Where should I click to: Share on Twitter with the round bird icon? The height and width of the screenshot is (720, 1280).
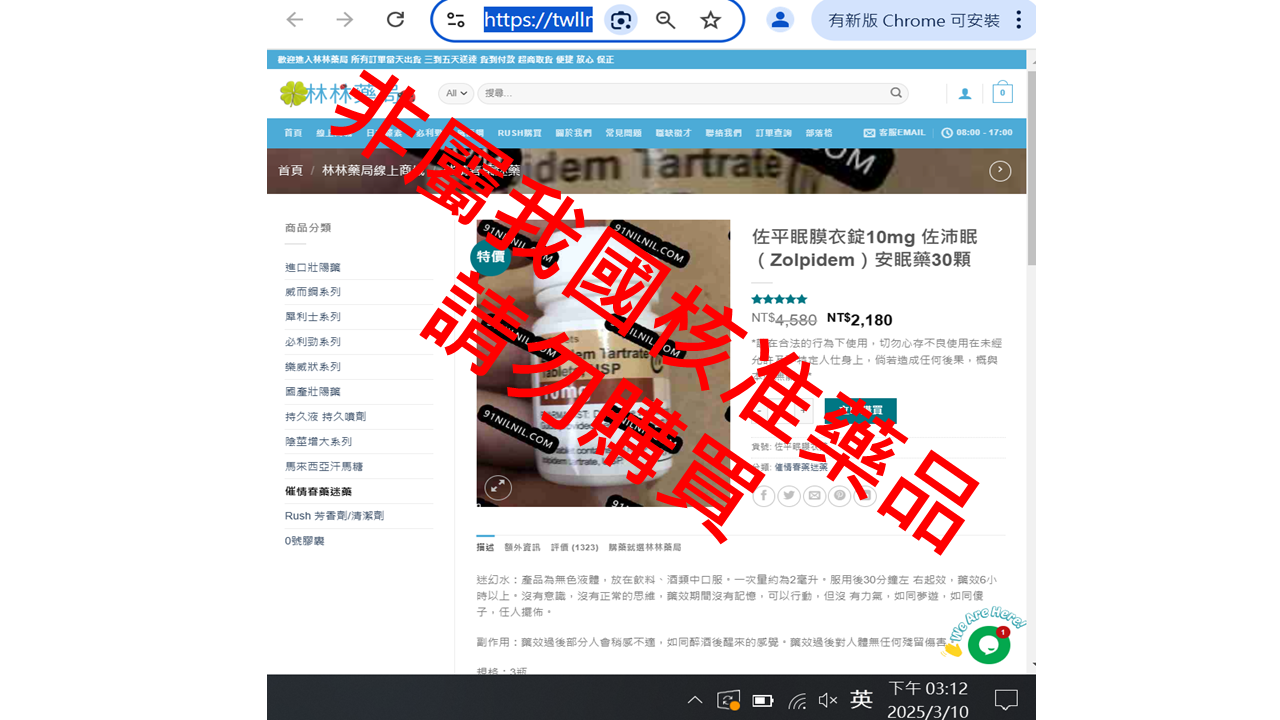click(789, 496)
